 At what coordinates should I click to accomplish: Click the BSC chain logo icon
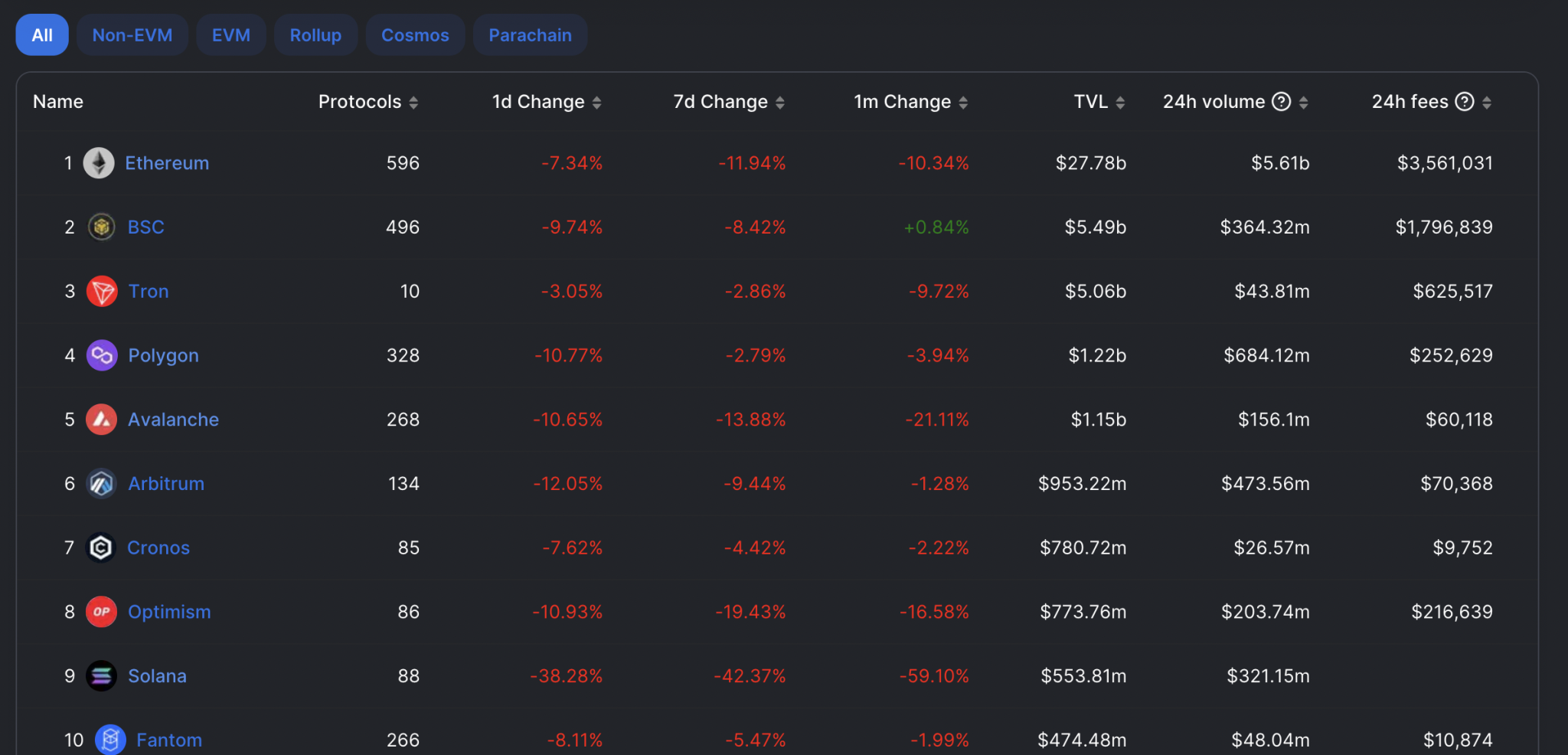tap(101, 227)
